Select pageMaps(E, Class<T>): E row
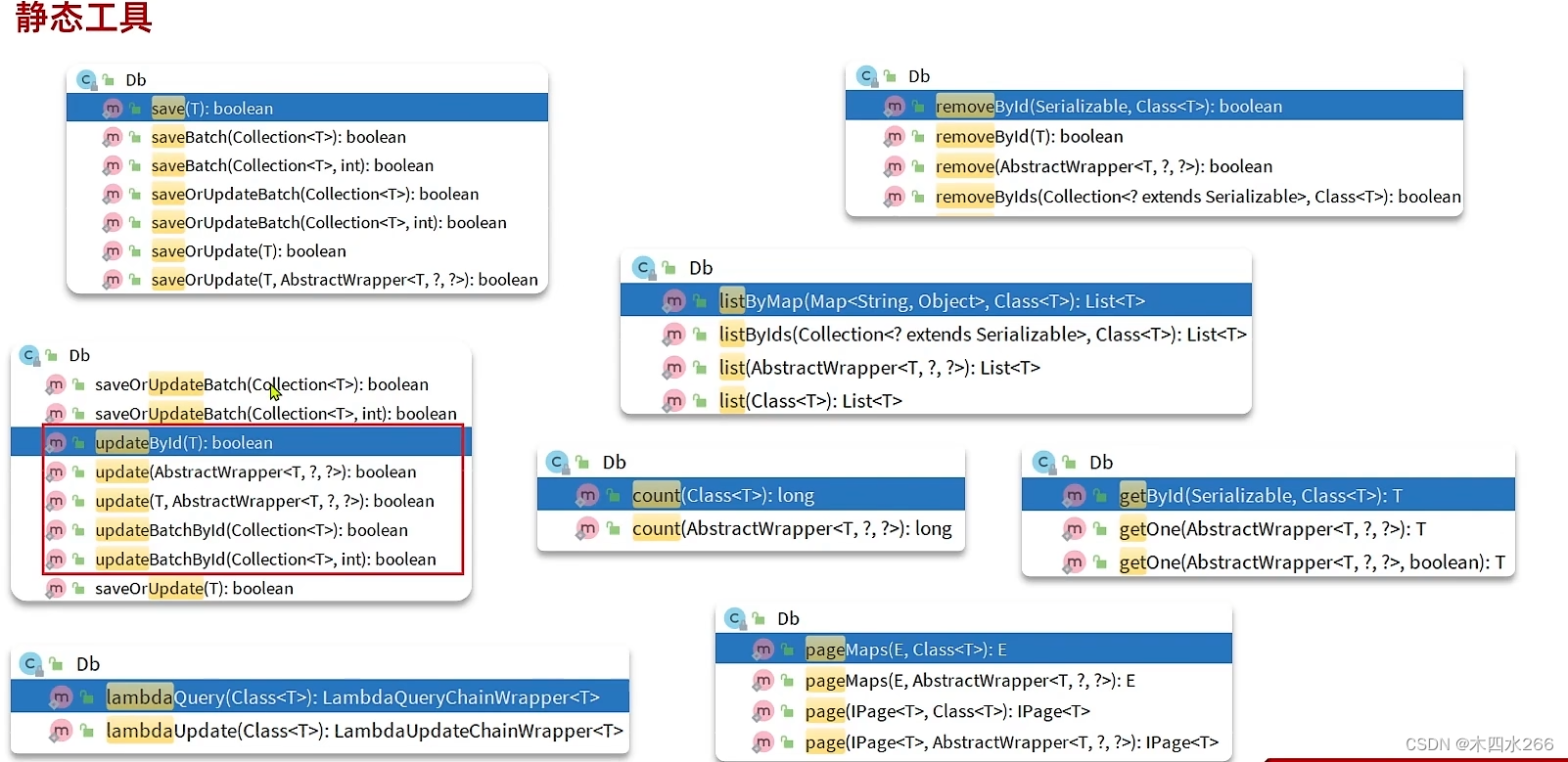This screenshot has width=1568, height=762. click(x=974, y=649)
